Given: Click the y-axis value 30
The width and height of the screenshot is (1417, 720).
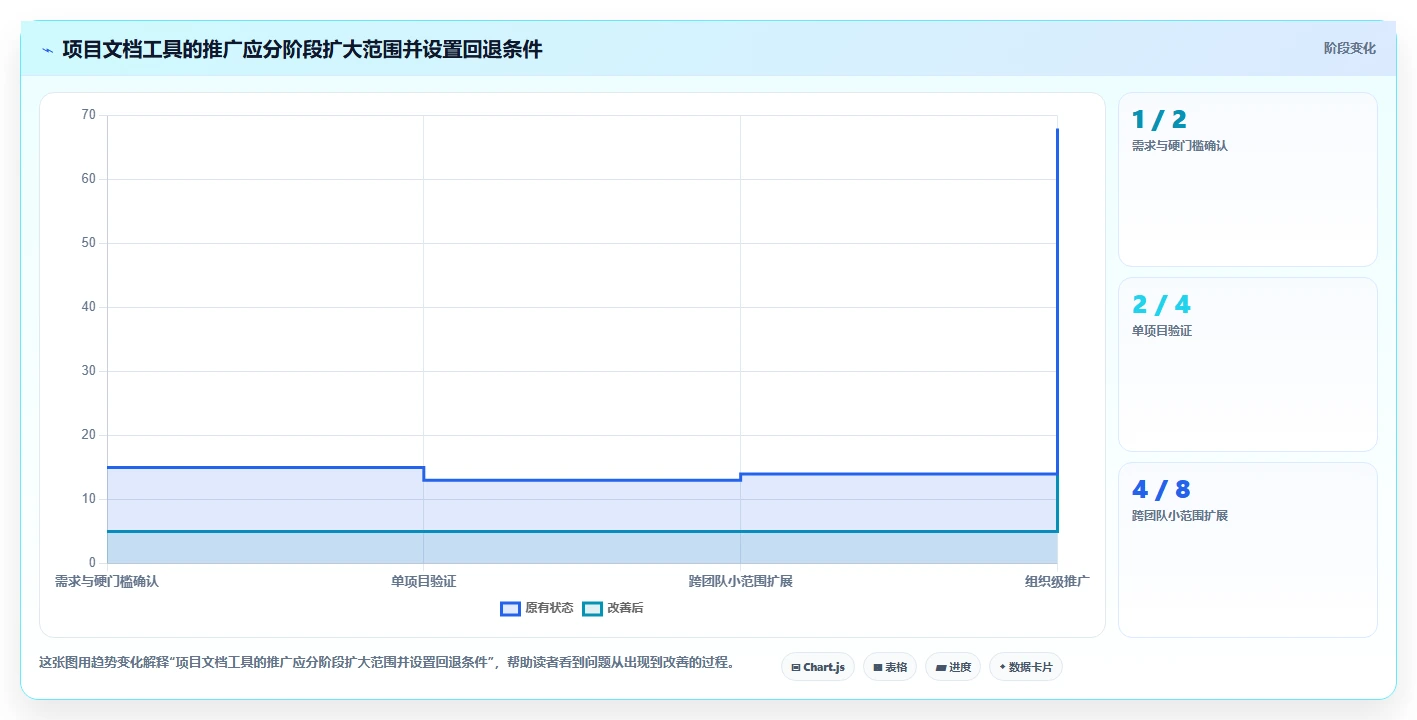Looking at the screenshot, I should [x=89, y=371].
